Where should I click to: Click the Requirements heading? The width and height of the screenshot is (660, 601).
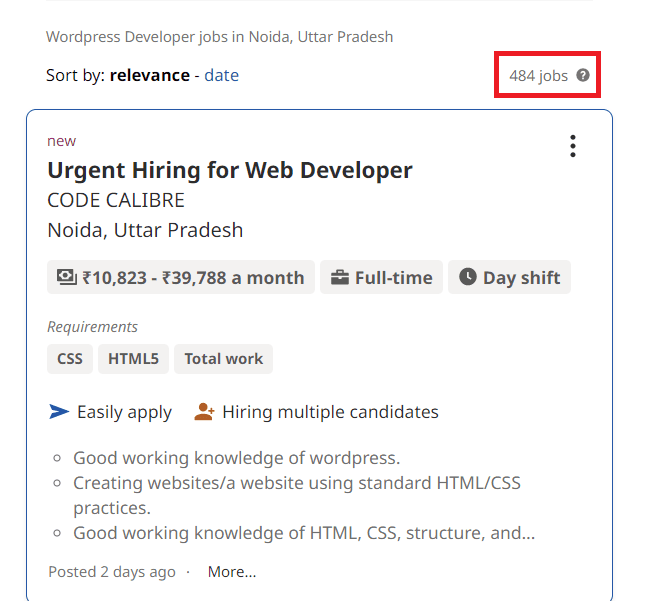[x=92, y=327]
